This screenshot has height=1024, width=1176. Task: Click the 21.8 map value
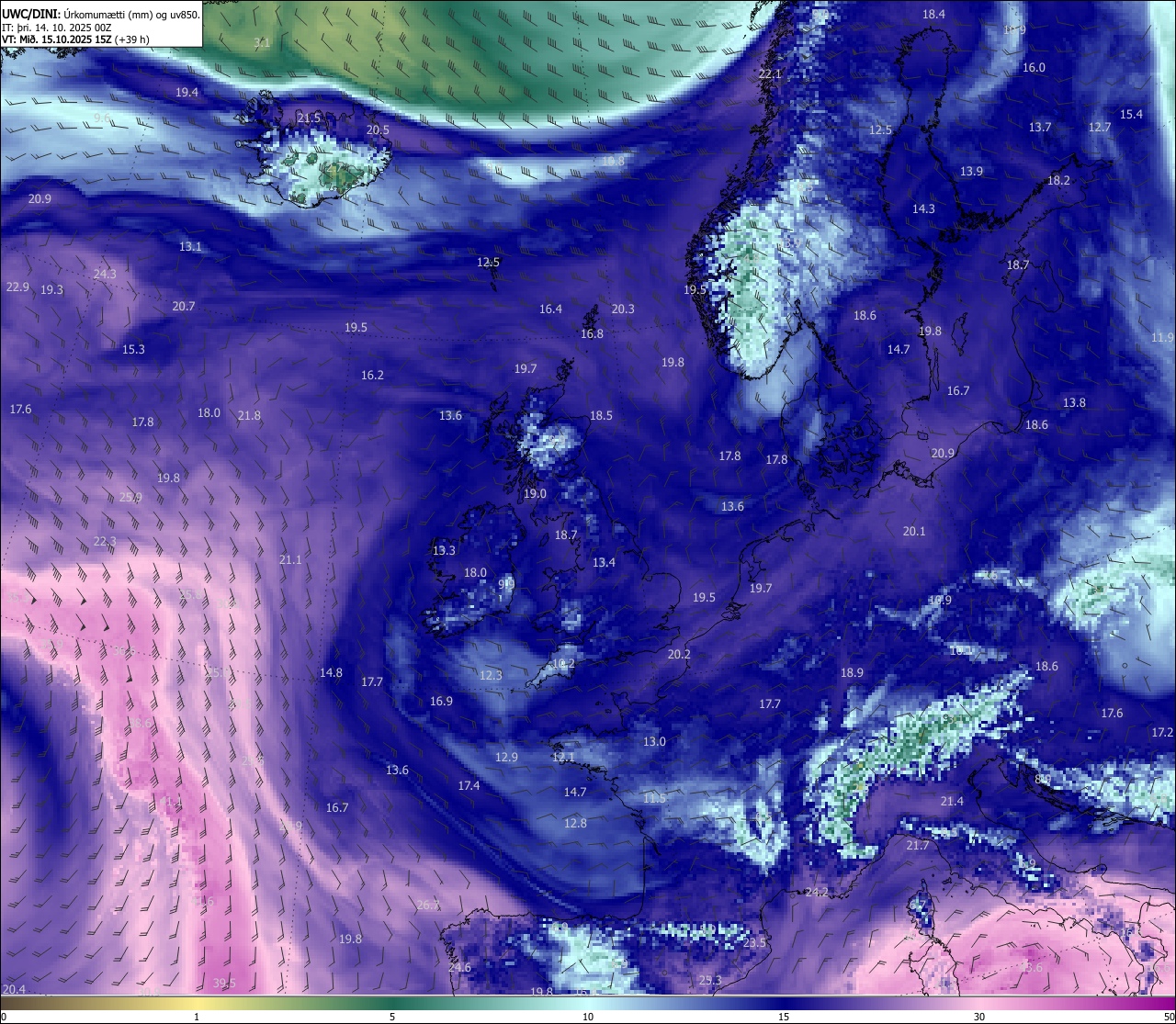click(249, 416)
